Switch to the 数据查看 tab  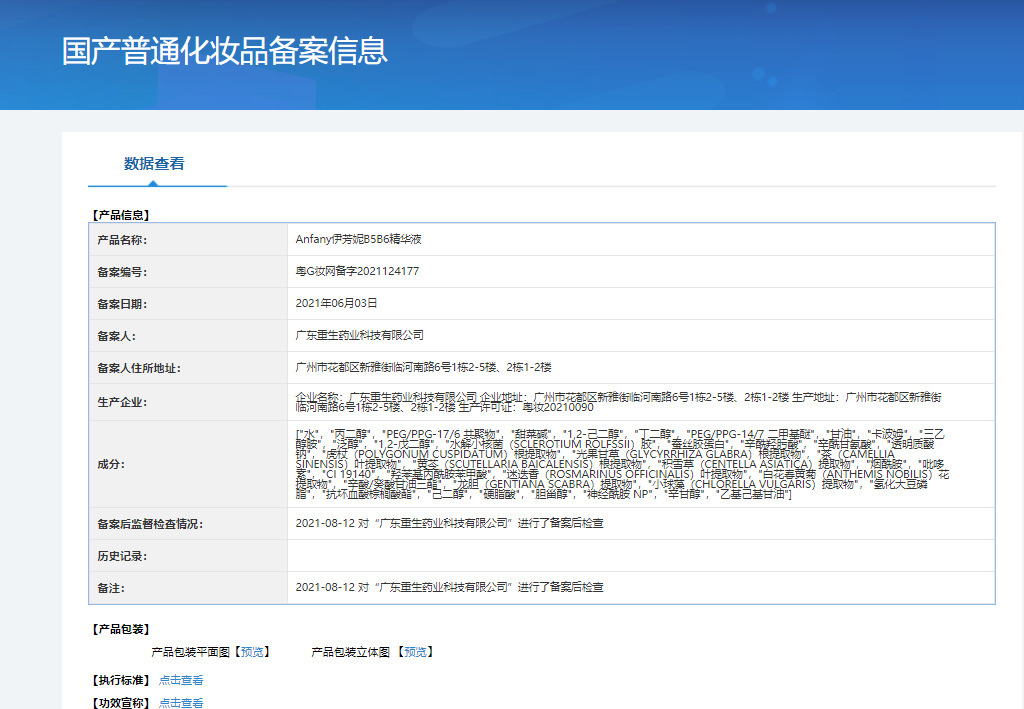(154, 164)
